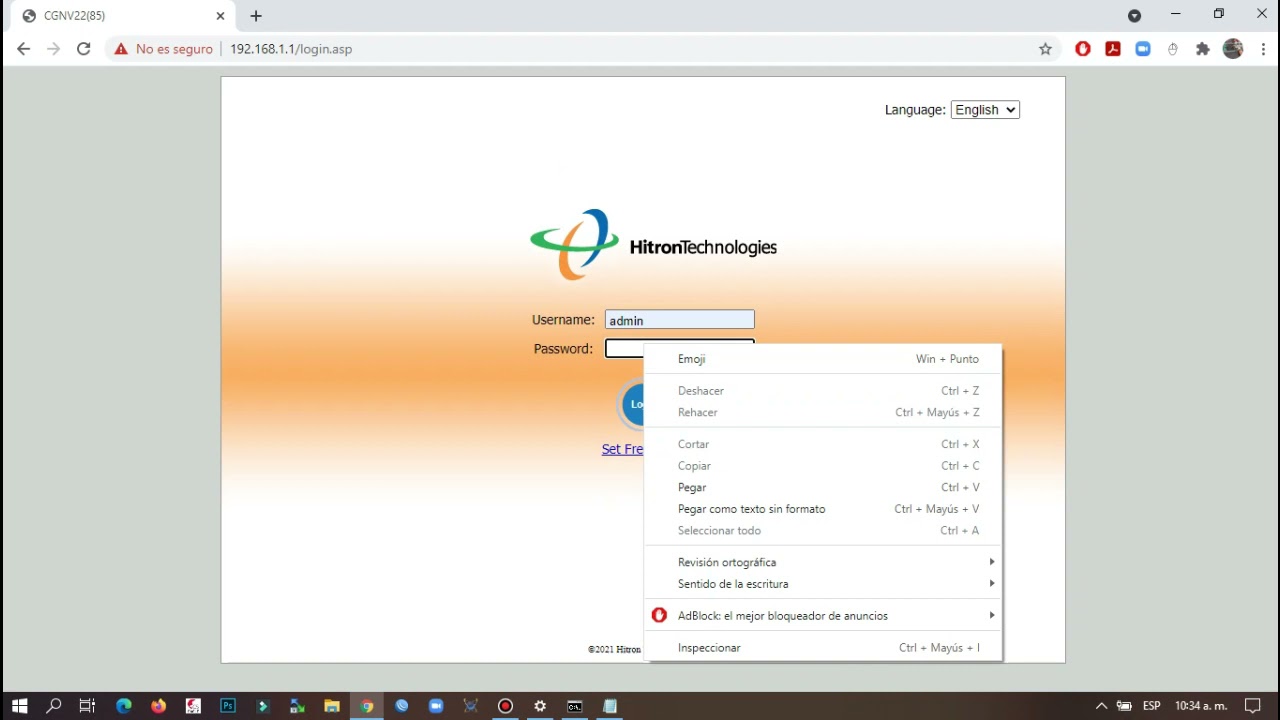Expand the 'Sentido de la escritura' submenu
Image resolution: width=1280 pixels, height=720 pixels.
click(x=823, y=584)
